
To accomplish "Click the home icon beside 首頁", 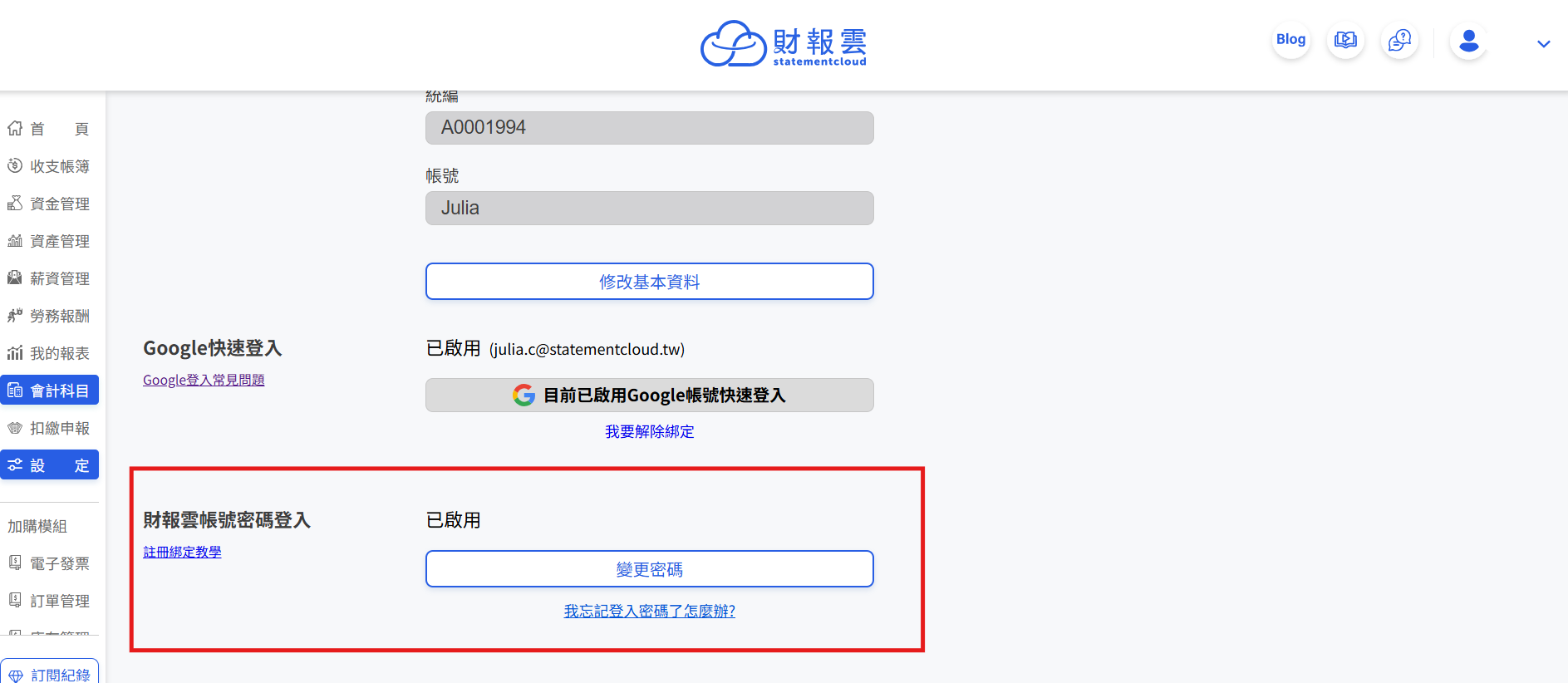I will (x=15, y=128).
